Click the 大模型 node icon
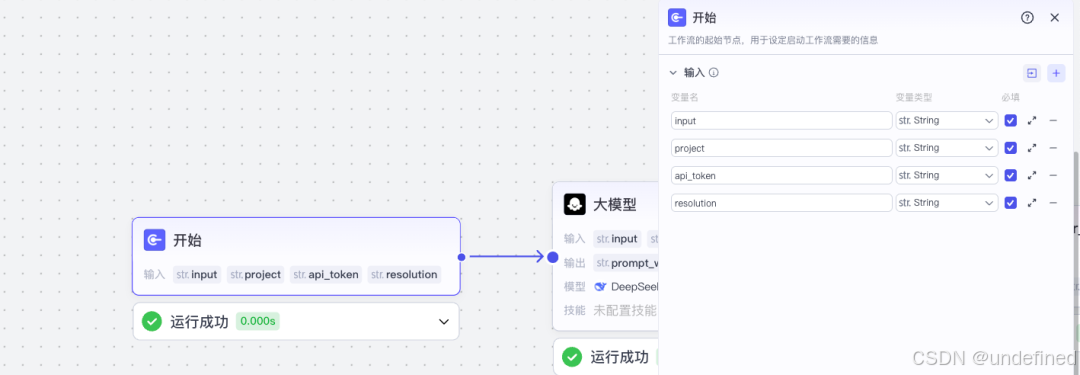Viewport: 1080px width, 375px height. pos(574,204)
